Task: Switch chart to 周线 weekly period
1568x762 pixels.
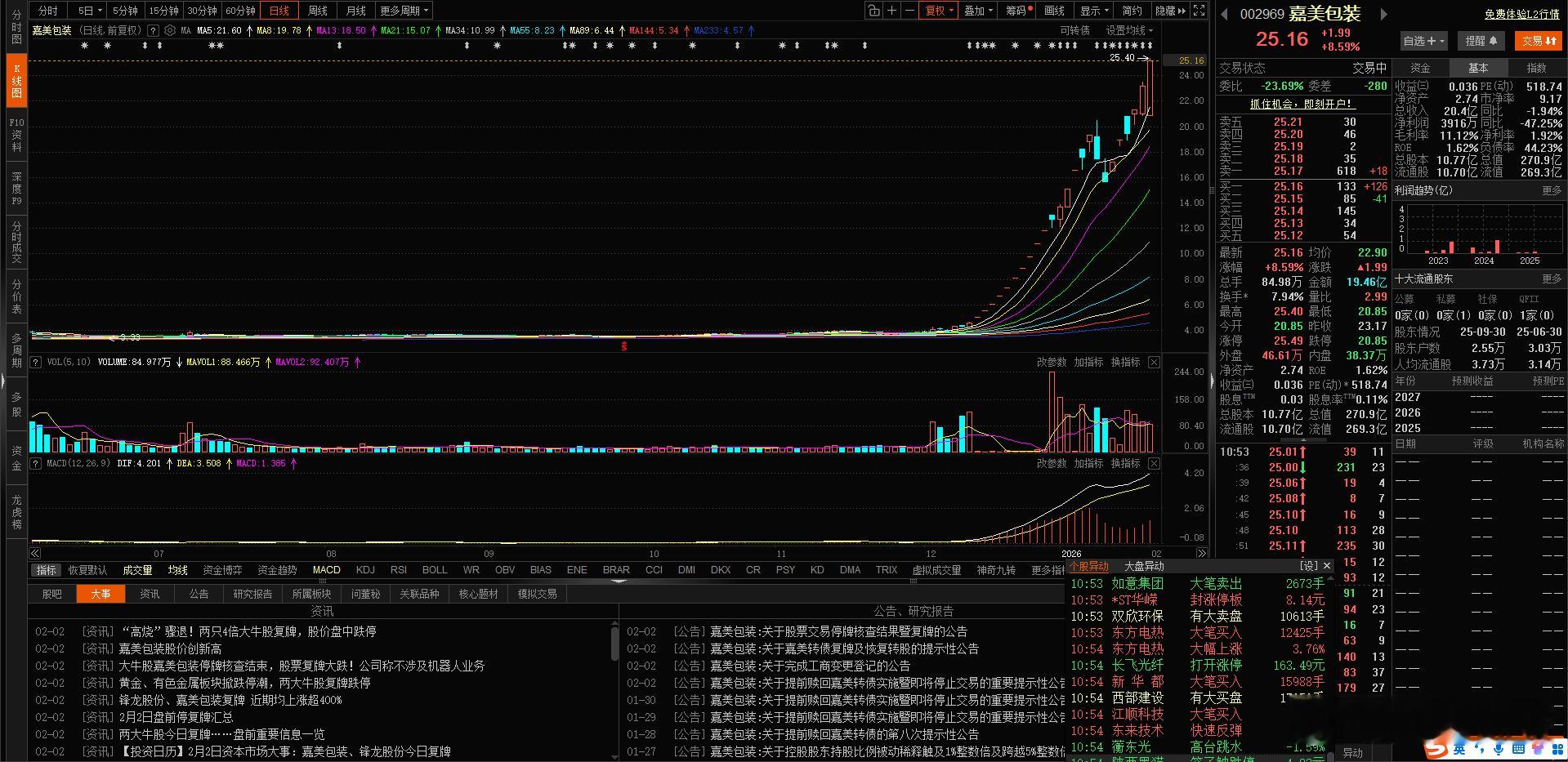Action: (x=317, y=11)
